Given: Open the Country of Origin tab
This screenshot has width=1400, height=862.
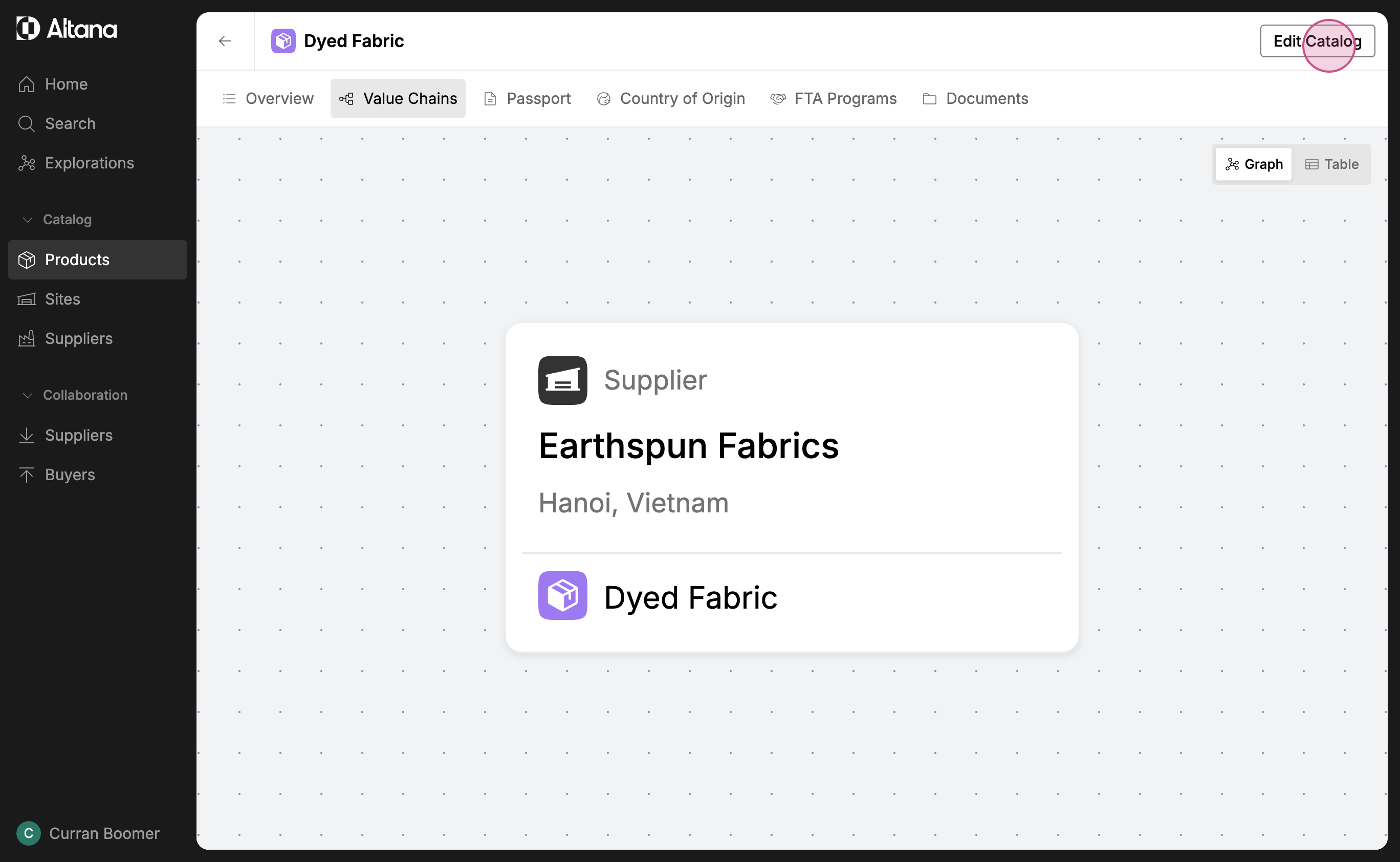Looking at the screenshot, I should [671, 99].
